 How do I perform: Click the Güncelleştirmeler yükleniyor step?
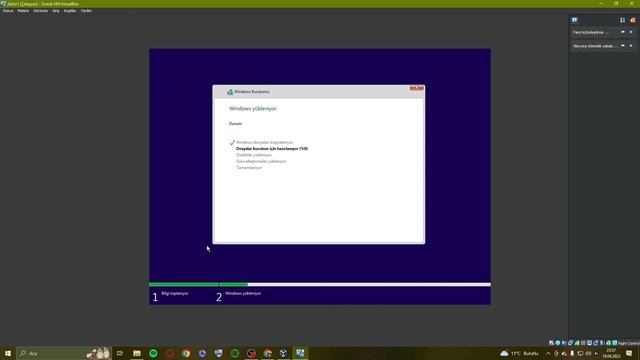point(261,162)
